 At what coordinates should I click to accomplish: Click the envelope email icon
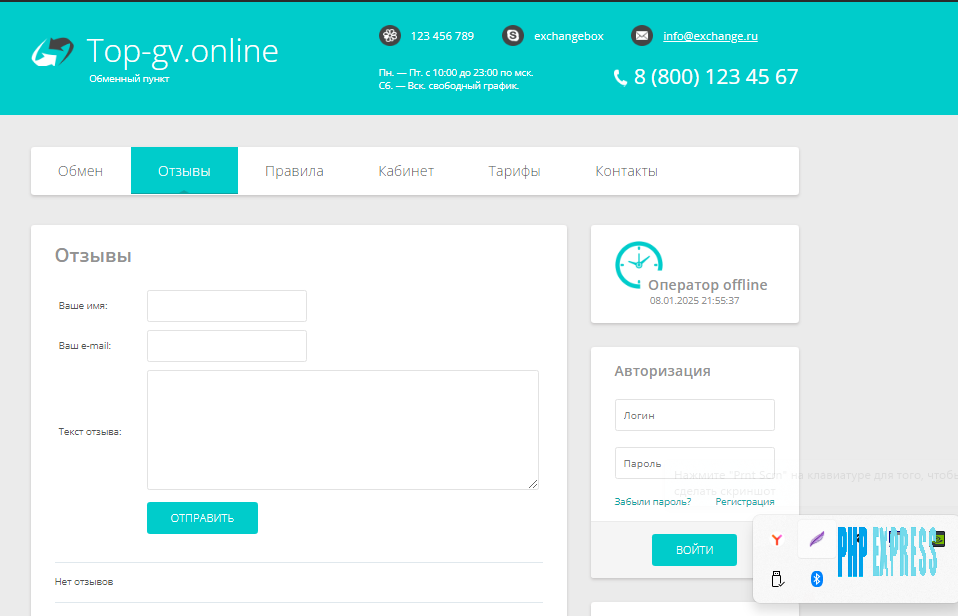(x=642, y=35)
